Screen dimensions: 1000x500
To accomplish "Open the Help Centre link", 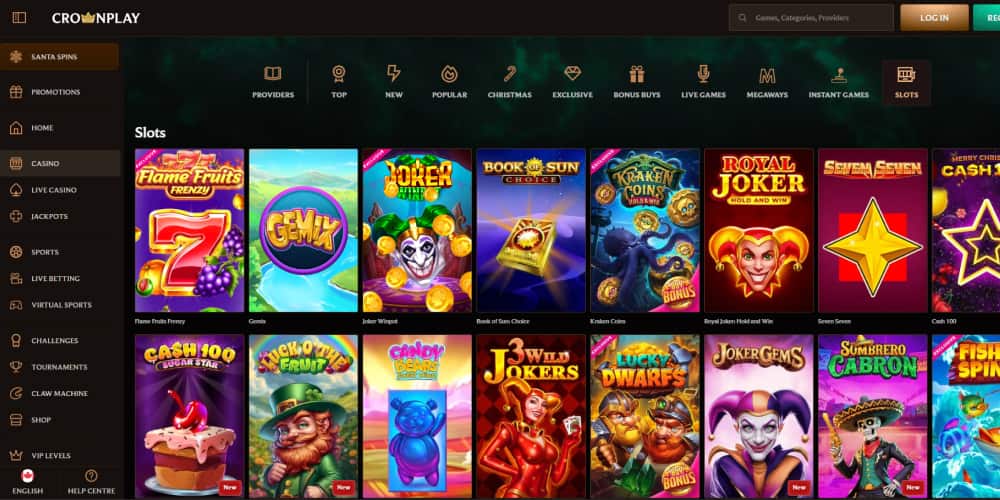I will tap(91, 483).
